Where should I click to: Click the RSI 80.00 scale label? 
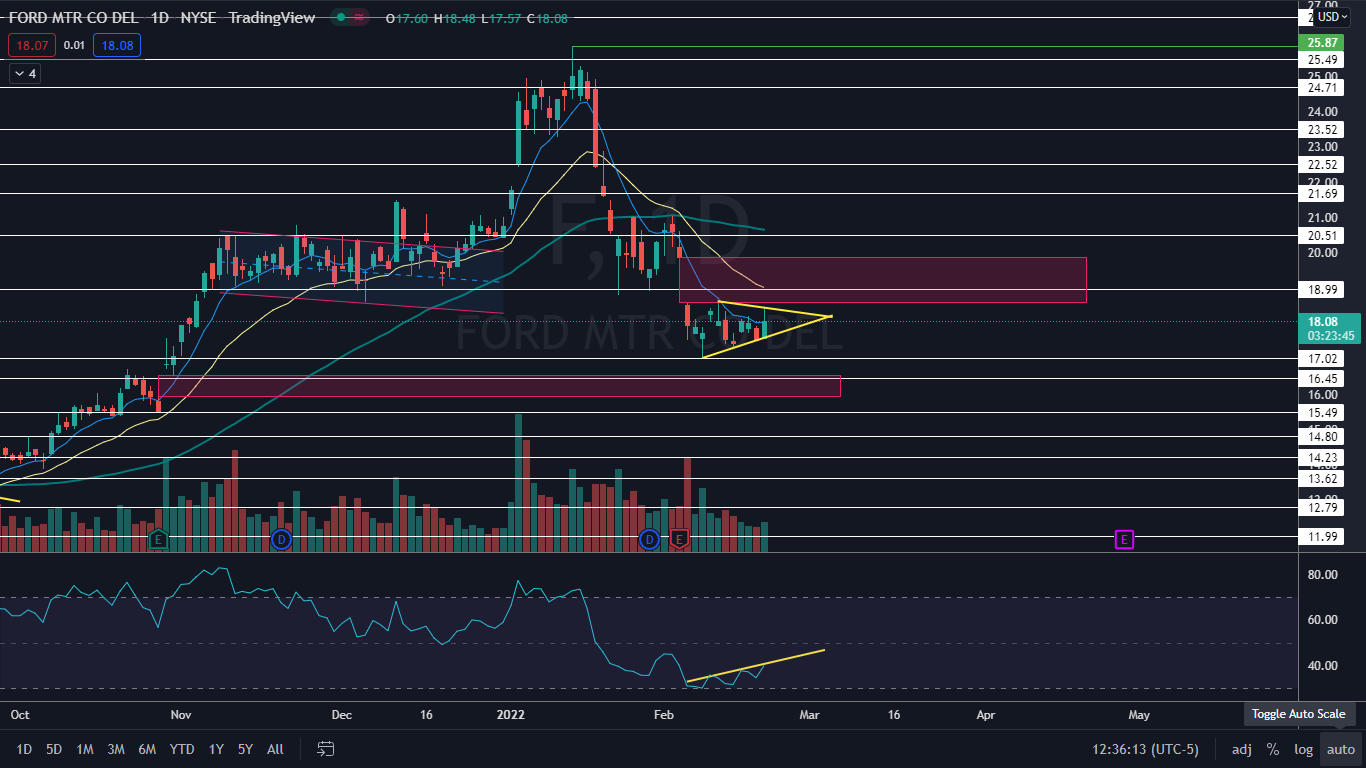[1322, 574]
